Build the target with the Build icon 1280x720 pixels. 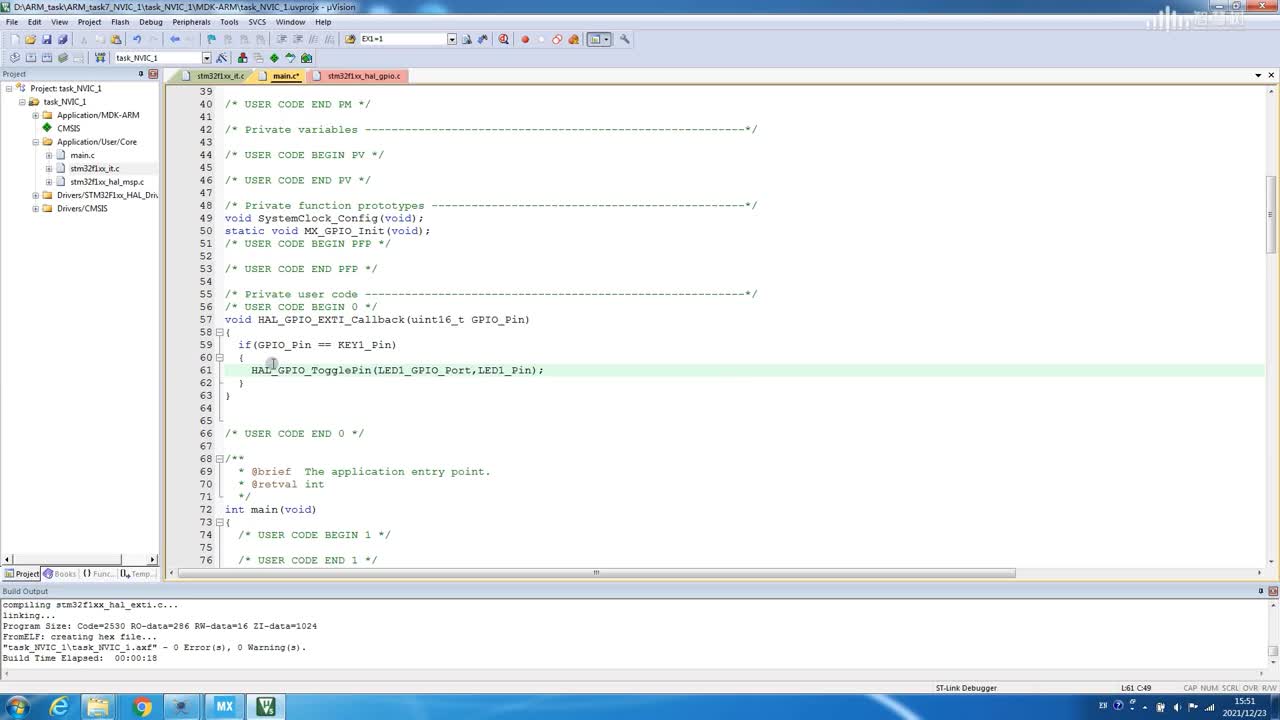coord(31,58)
